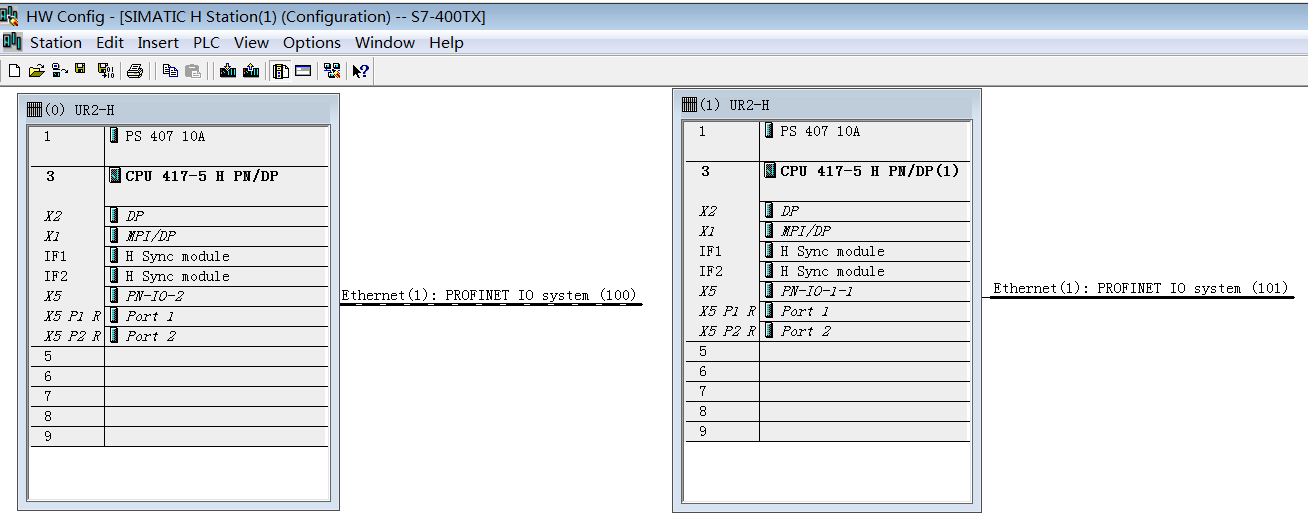The image size is (1308, 531).
Task: Click the CPU 417-5 H PN/DP(1) module icon
Action: pos(770,171)
